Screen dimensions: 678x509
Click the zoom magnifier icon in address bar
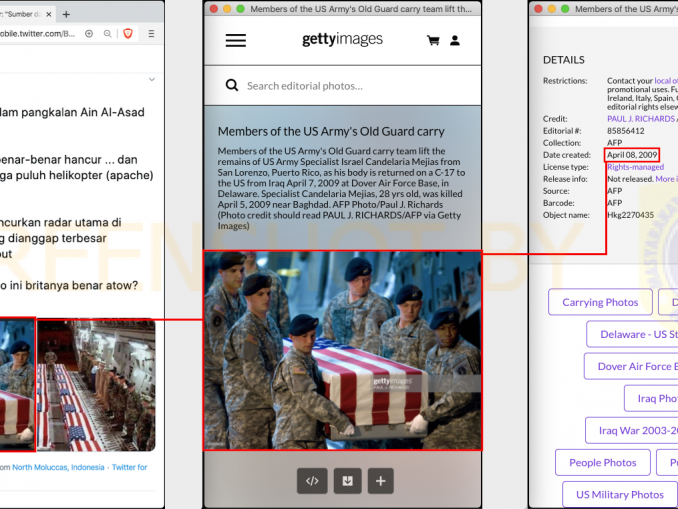tap(107, 33)
